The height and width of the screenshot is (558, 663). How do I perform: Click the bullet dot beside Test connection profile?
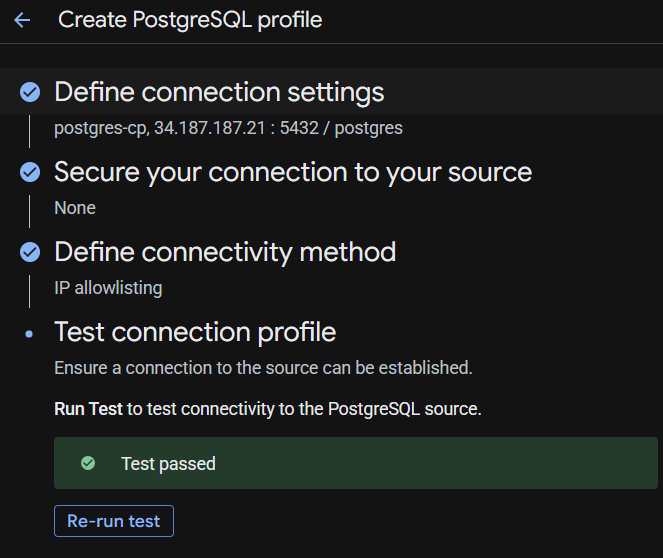click(29, 334)
